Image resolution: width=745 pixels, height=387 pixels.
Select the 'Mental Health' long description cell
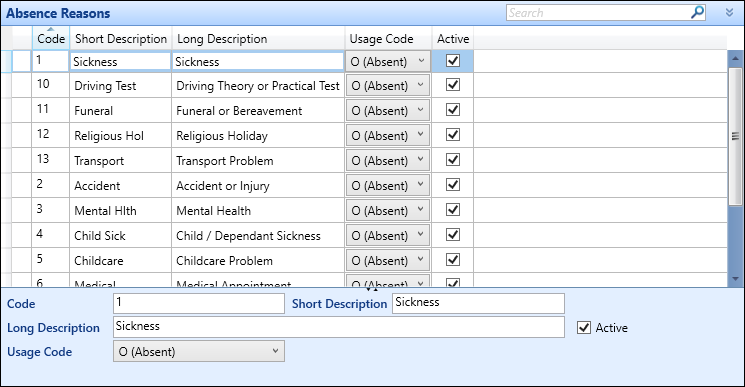[x=258, y=210]
